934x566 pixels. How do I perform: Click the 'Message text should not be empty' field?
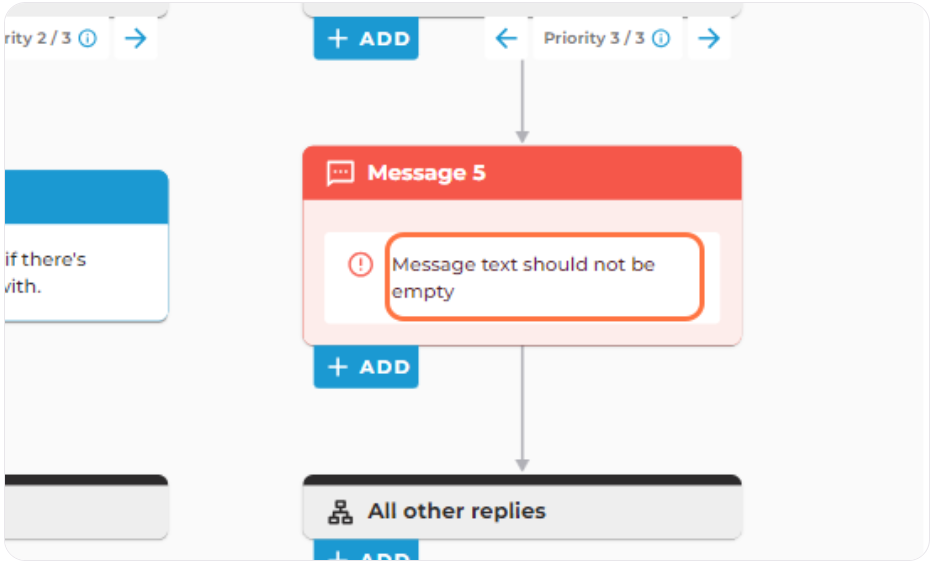544,278
